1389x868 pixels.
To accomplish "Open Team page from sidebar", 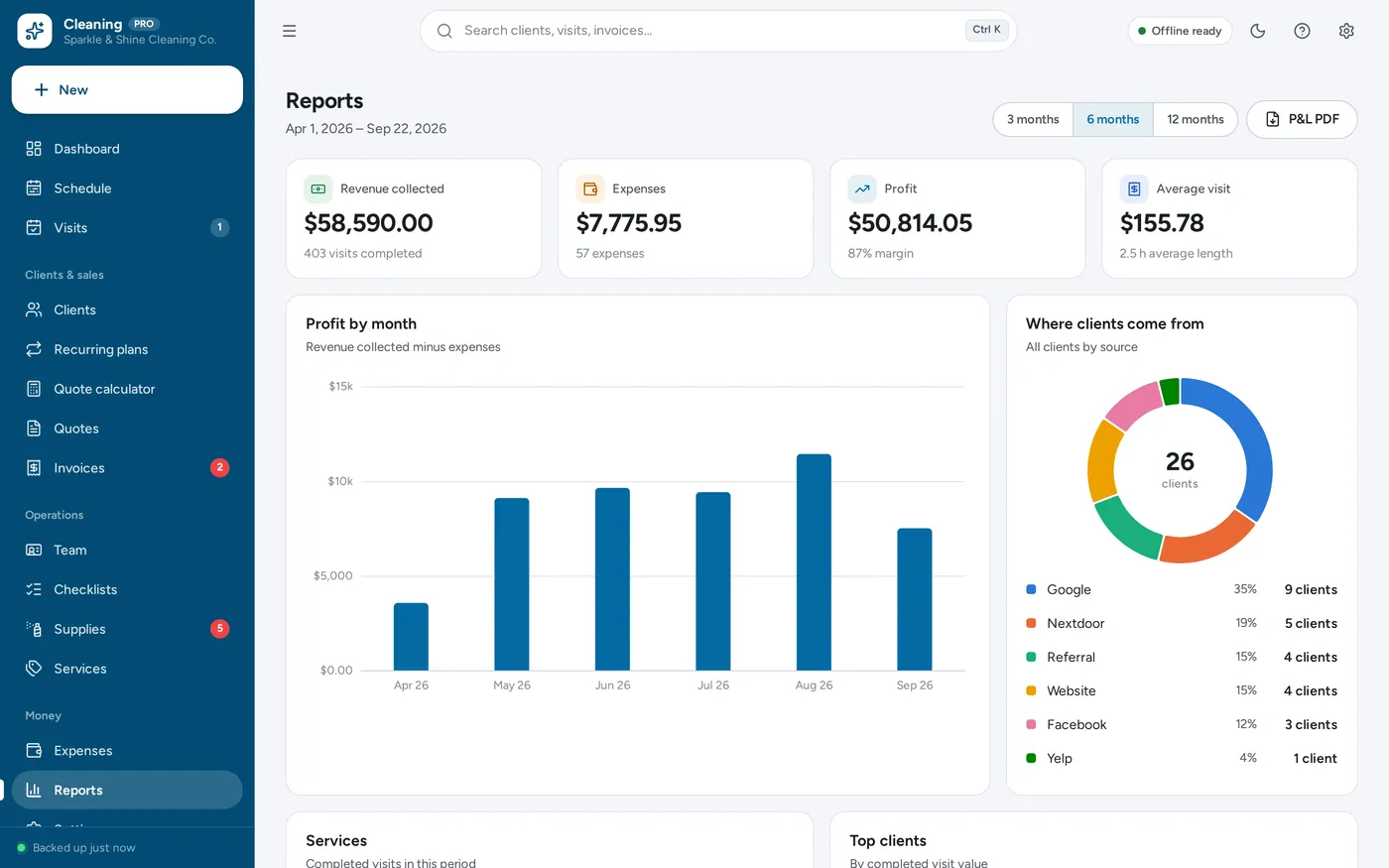I will pyautogui.click(x=127, y=550).
